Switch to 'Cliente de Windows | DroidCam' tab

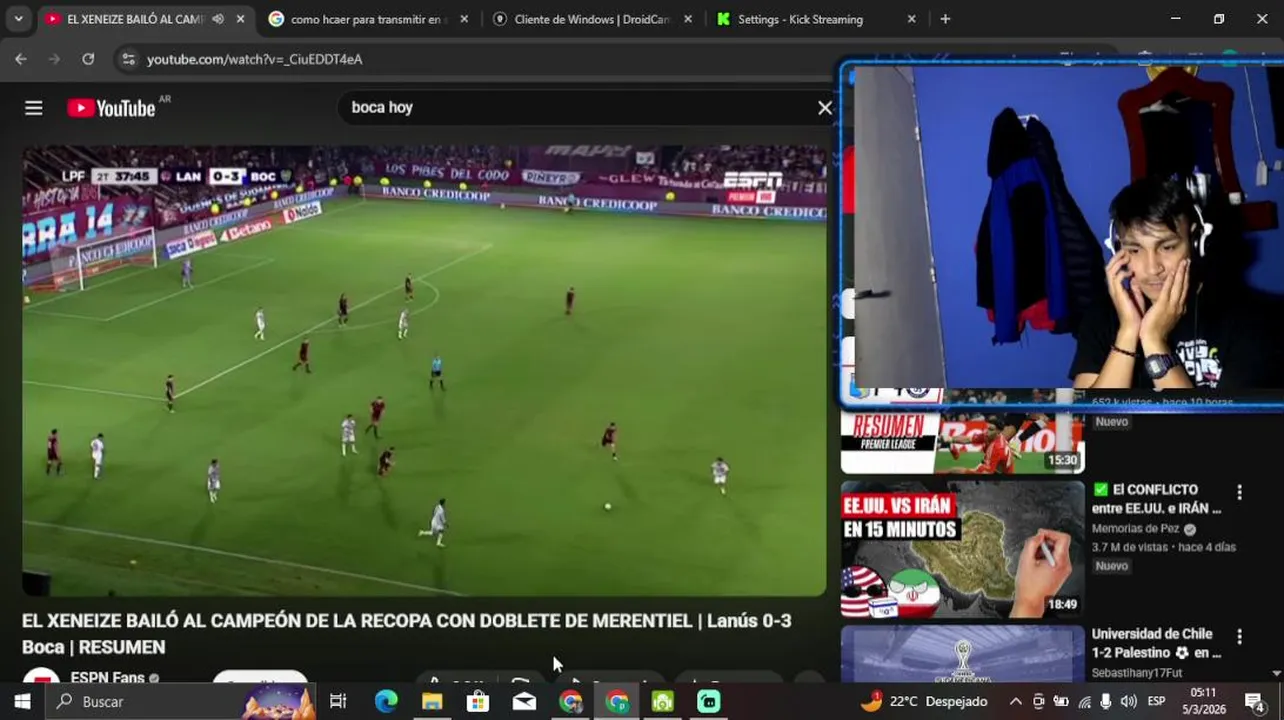tap(590, 19)
